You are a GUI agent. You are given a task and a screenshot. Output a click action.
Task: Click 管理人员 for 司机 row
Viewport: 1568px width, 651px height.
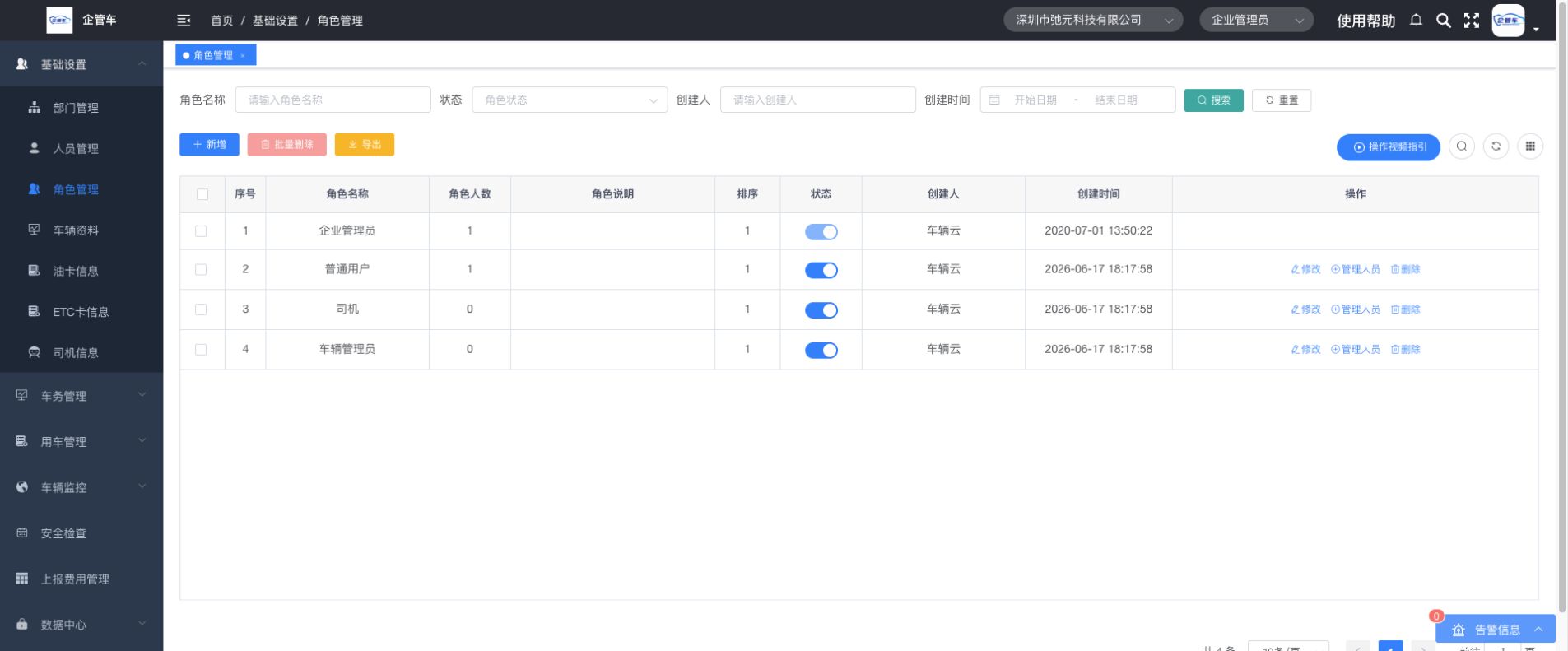point(1356,309)
